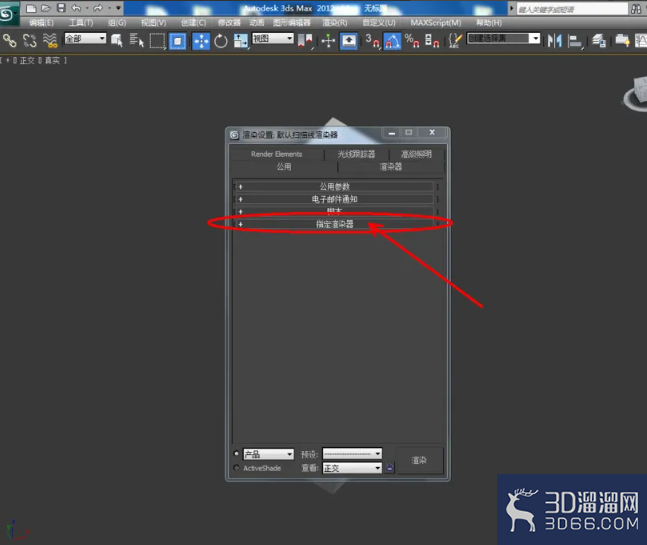This screenshot has height=545, width=647.
Task: Switch to the 光线跟踪器 tab
Action: tap(356, 154)
